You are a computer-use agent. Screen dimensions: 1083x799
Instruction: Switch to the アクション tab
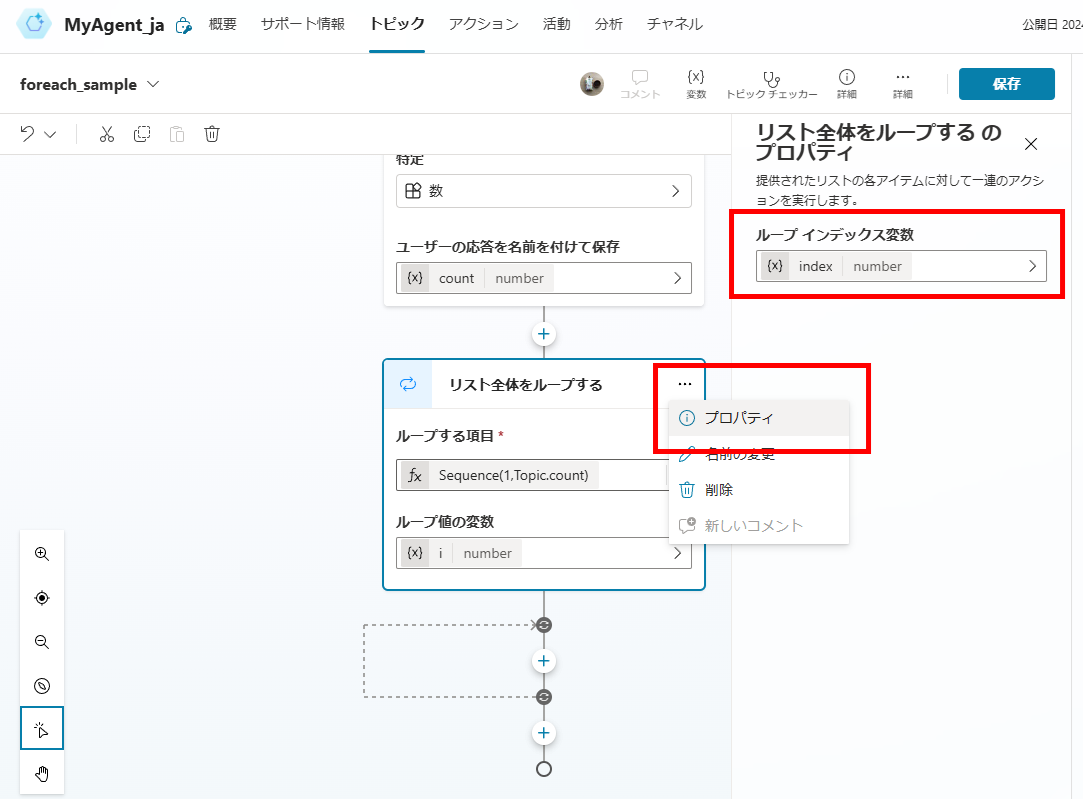tap(484, 24)
